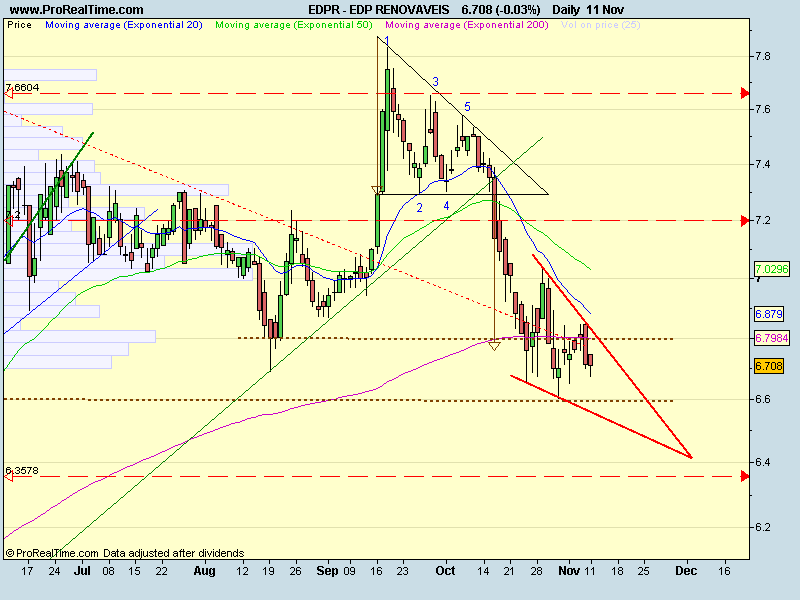Screen dimensions: 800x600
Task: Click the 11 Nov date in header
Action: 605,10
